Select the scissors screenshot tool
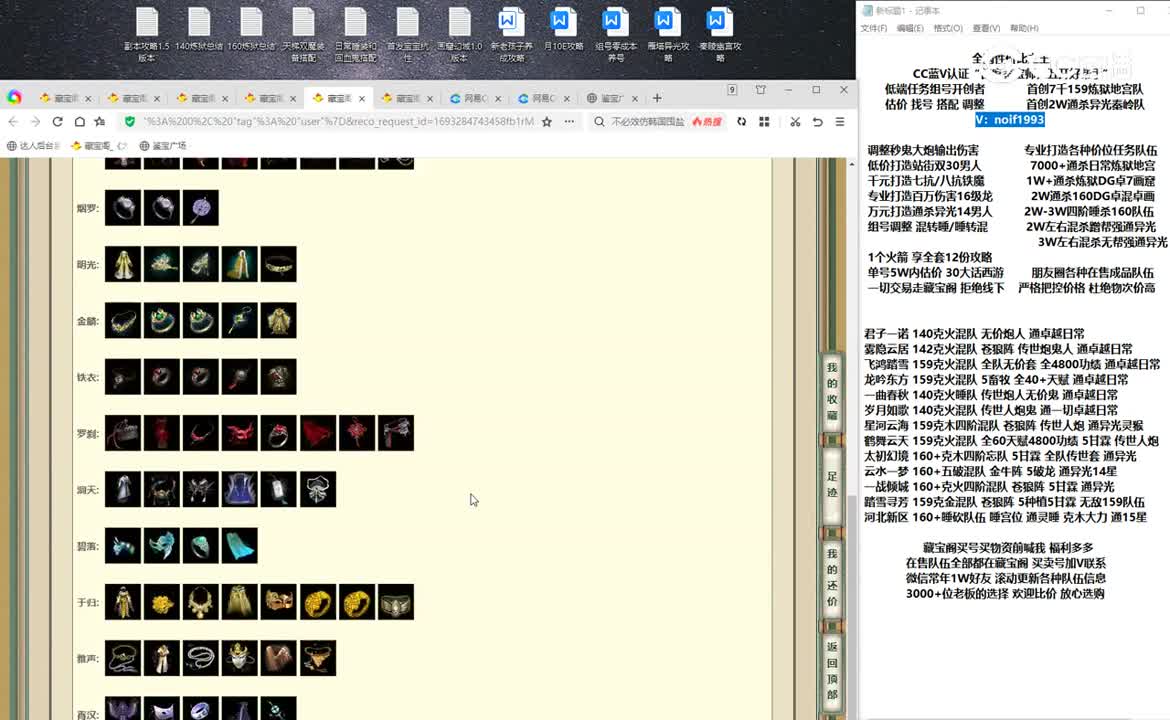 click(795, 122)
